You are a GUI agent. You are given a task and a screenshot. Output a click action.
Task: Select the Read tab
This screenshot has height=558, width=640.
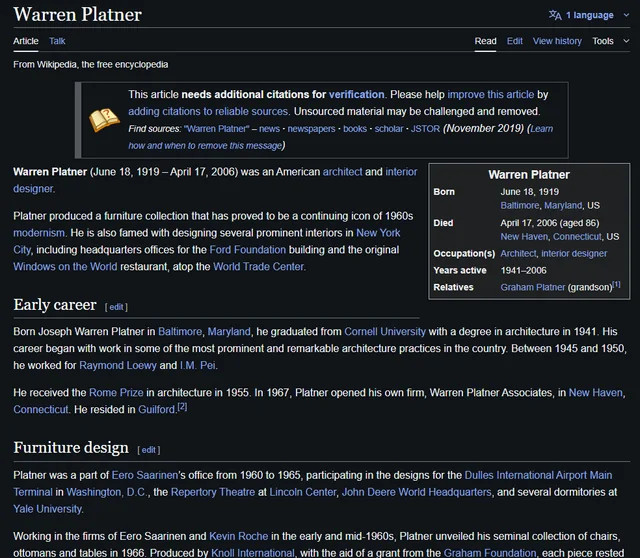coord(485,41)
